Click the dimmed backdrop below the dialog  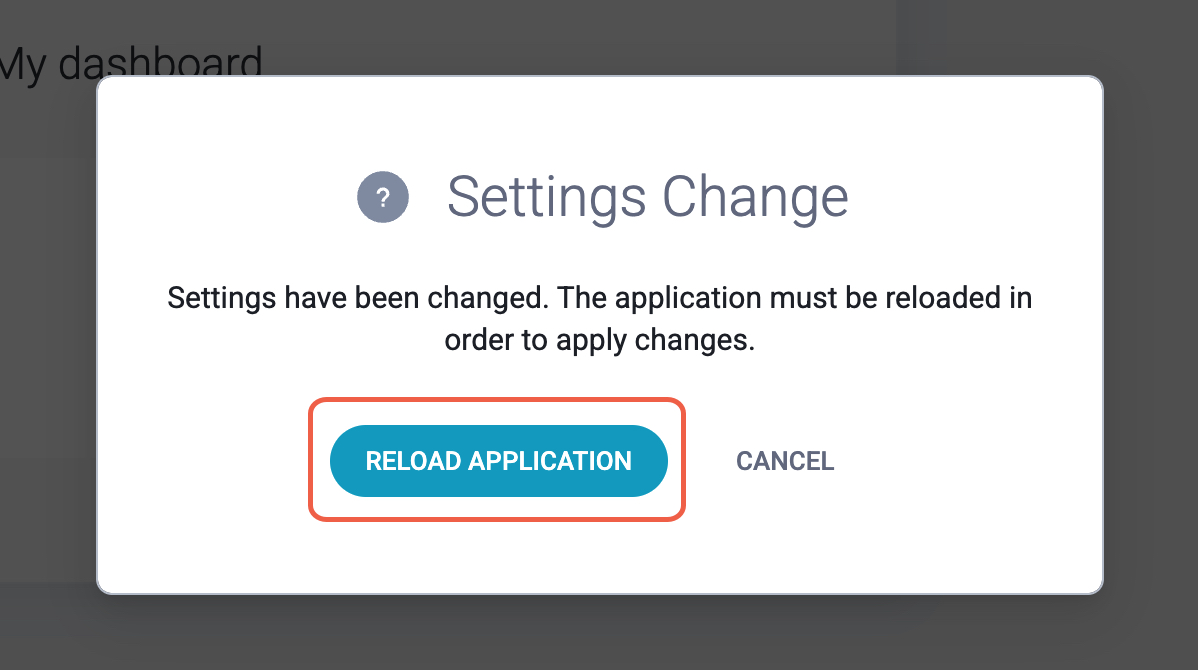tap(600, 633)
